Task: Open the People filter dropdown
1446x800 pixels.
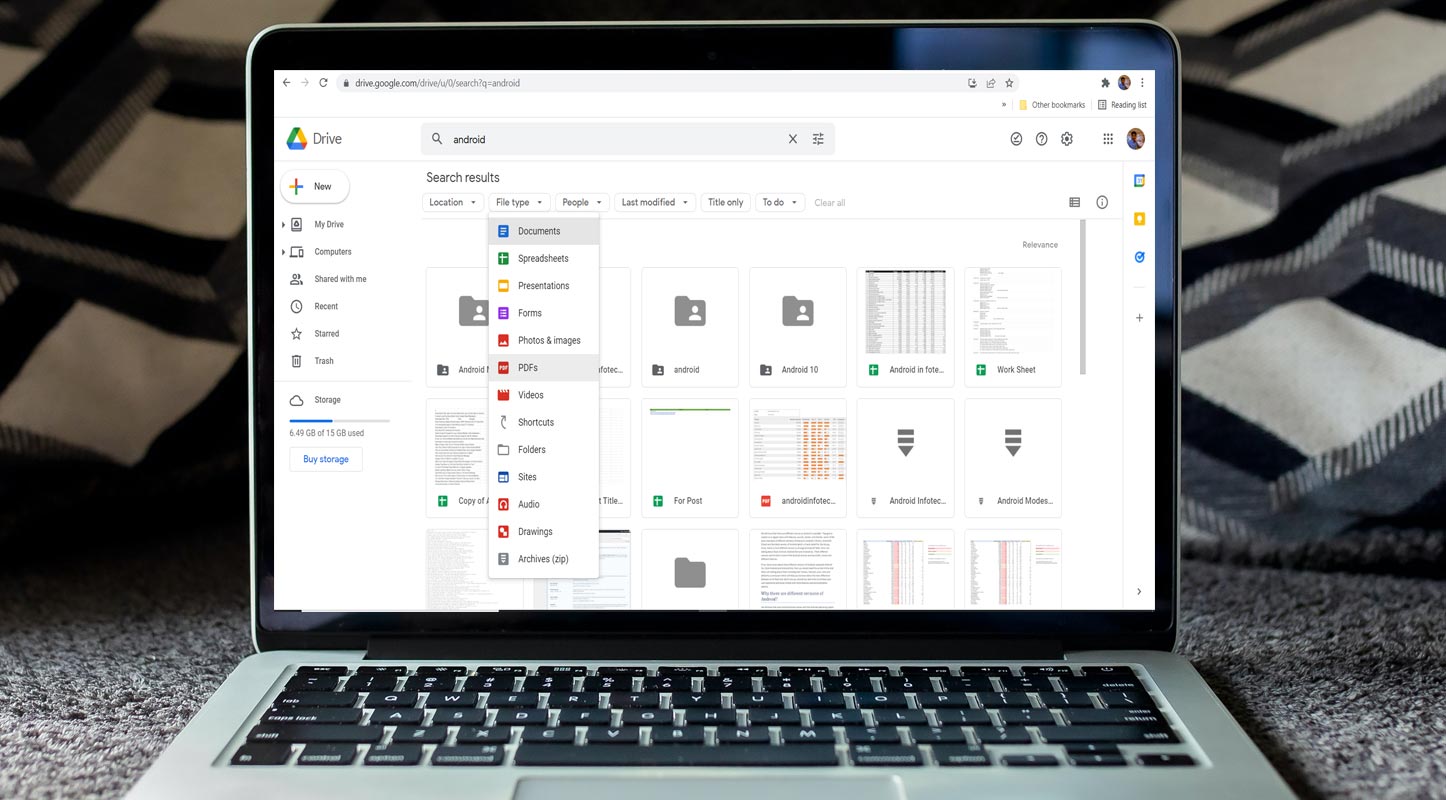Action: tap(582, 202)
